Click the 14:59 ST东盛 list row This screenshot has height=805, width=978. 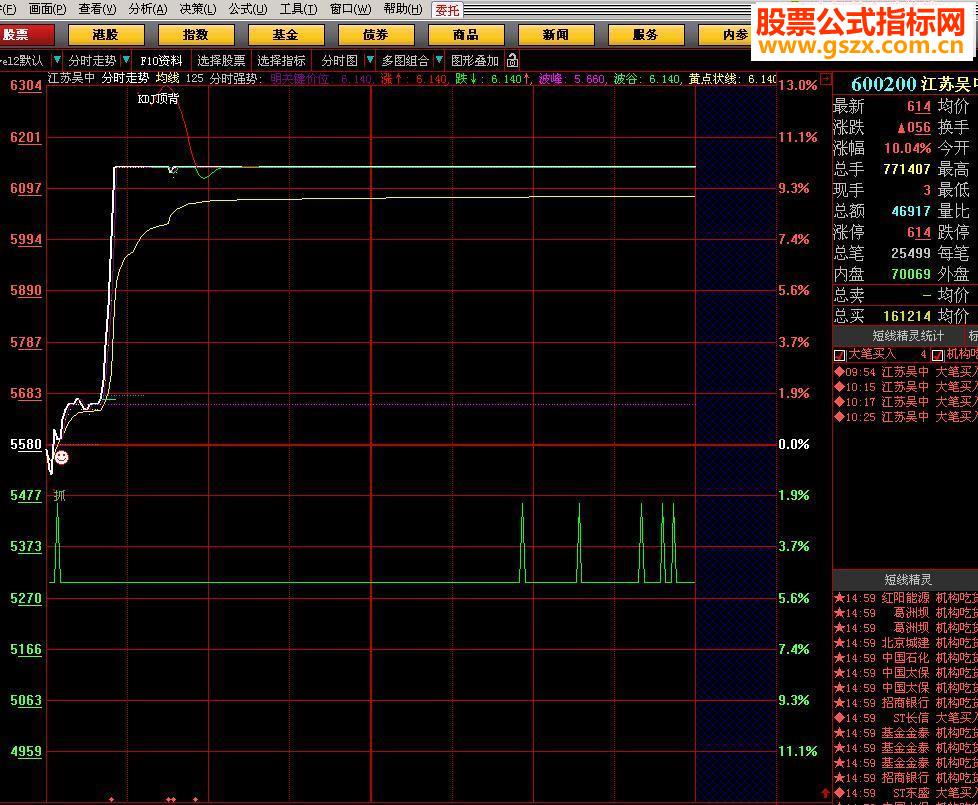(906, 793)
